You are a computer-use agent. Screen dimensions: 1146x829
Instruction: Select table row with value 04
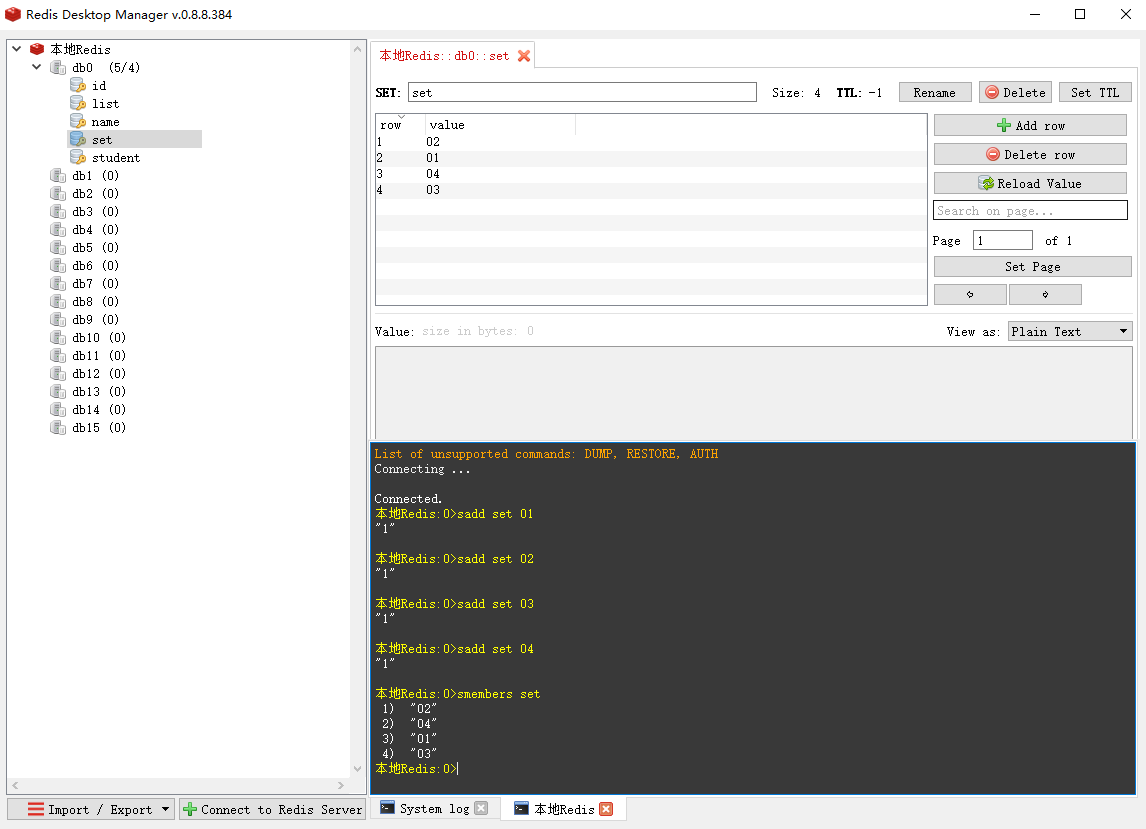(x=650, y=174)
